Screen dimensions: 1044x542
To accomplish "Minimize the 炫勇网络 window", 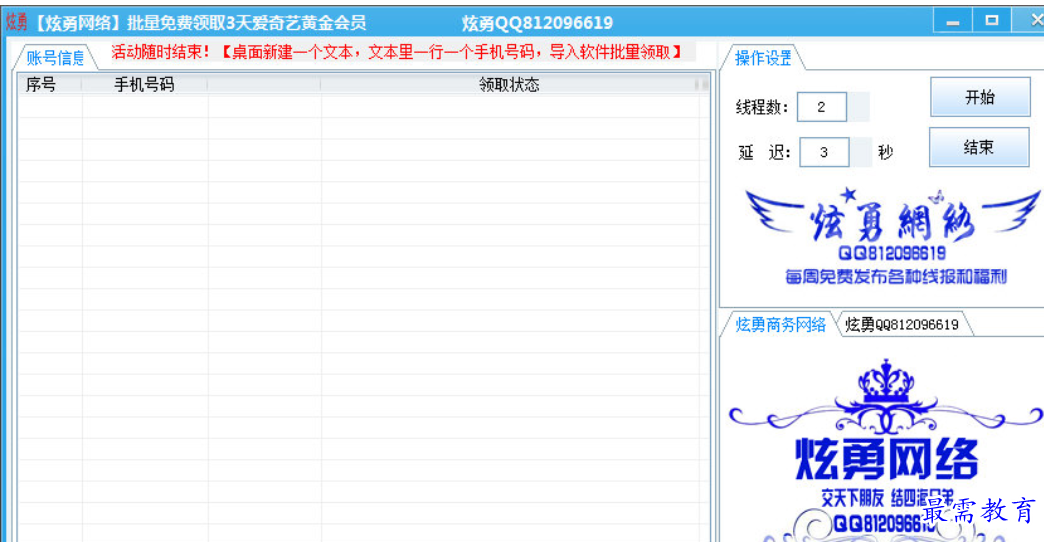I will [x=953, y=21].
